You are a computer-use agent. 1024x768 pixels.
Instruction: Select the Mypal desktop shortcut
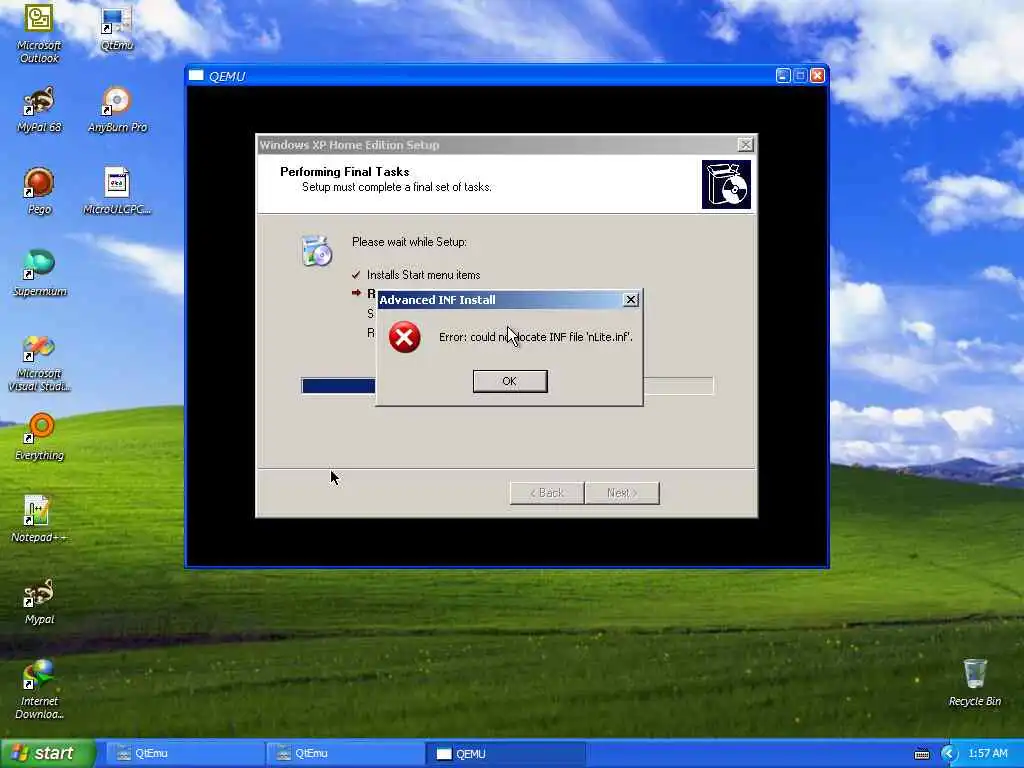pos(39,601)
